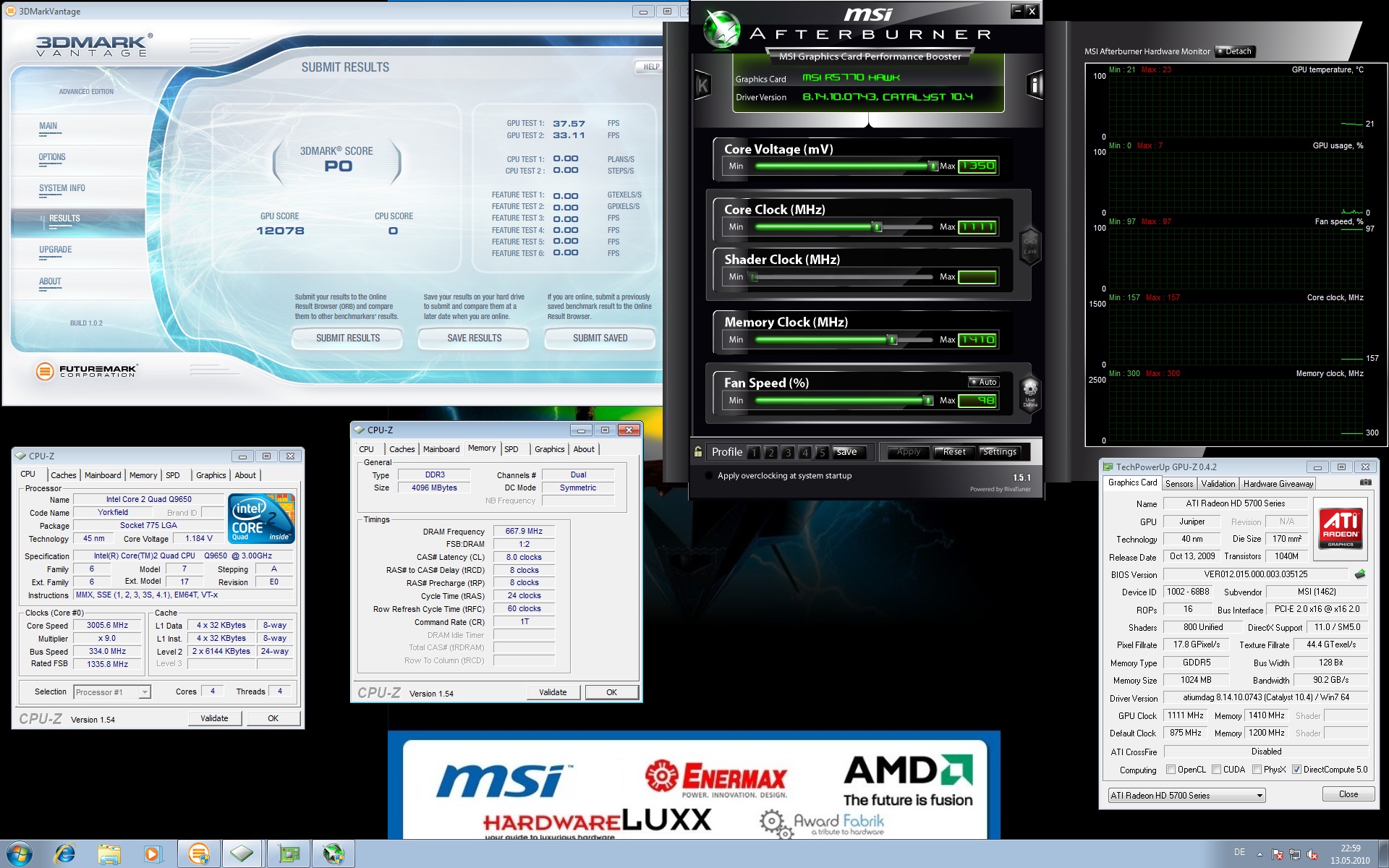The width and height of the screenshot is (1389, 868).
Task: Launch Internet Explorer from taskbar
Action: (x=65, y=854)
